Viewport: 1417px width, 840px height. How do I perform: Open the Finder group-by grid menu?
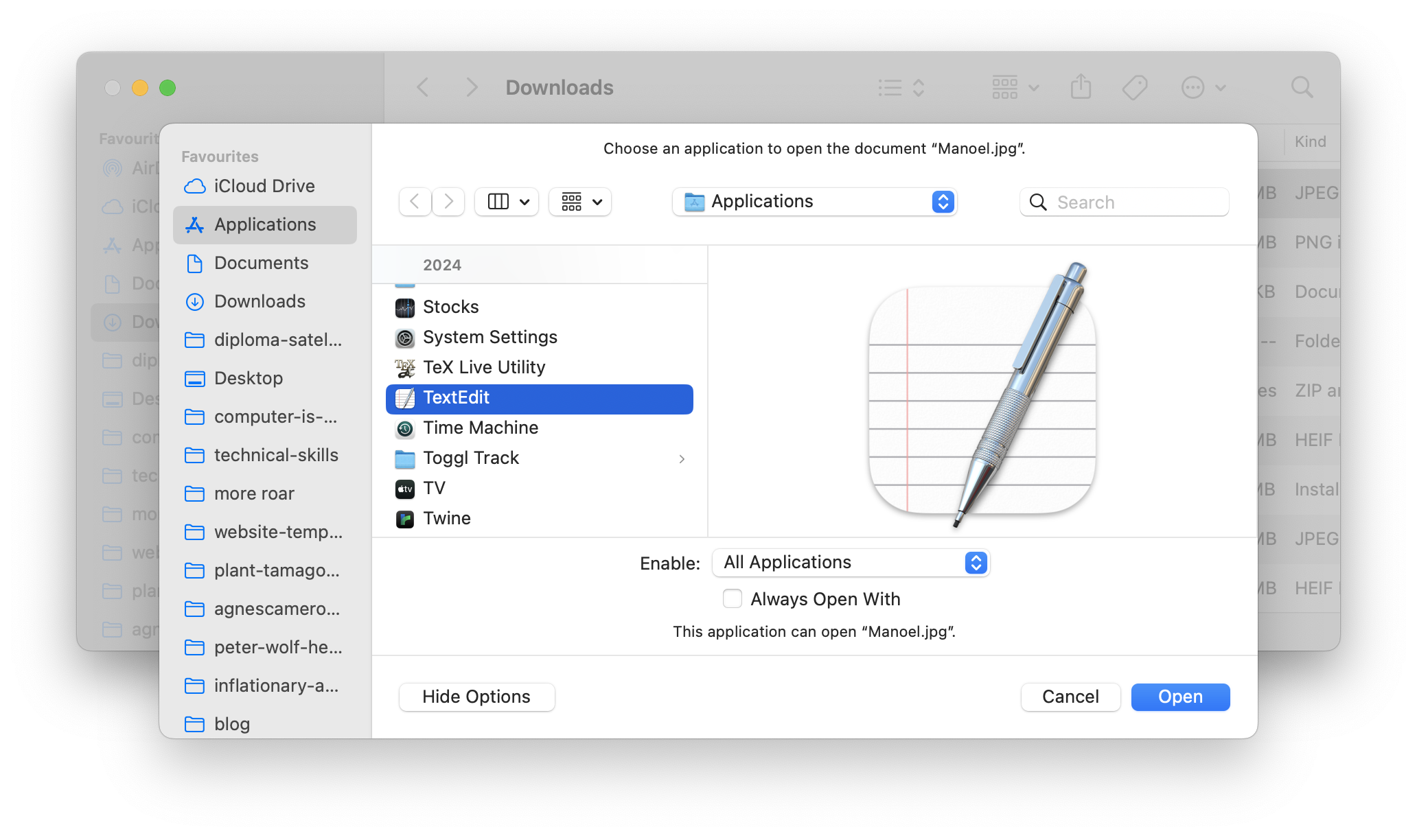(1015, 88)
